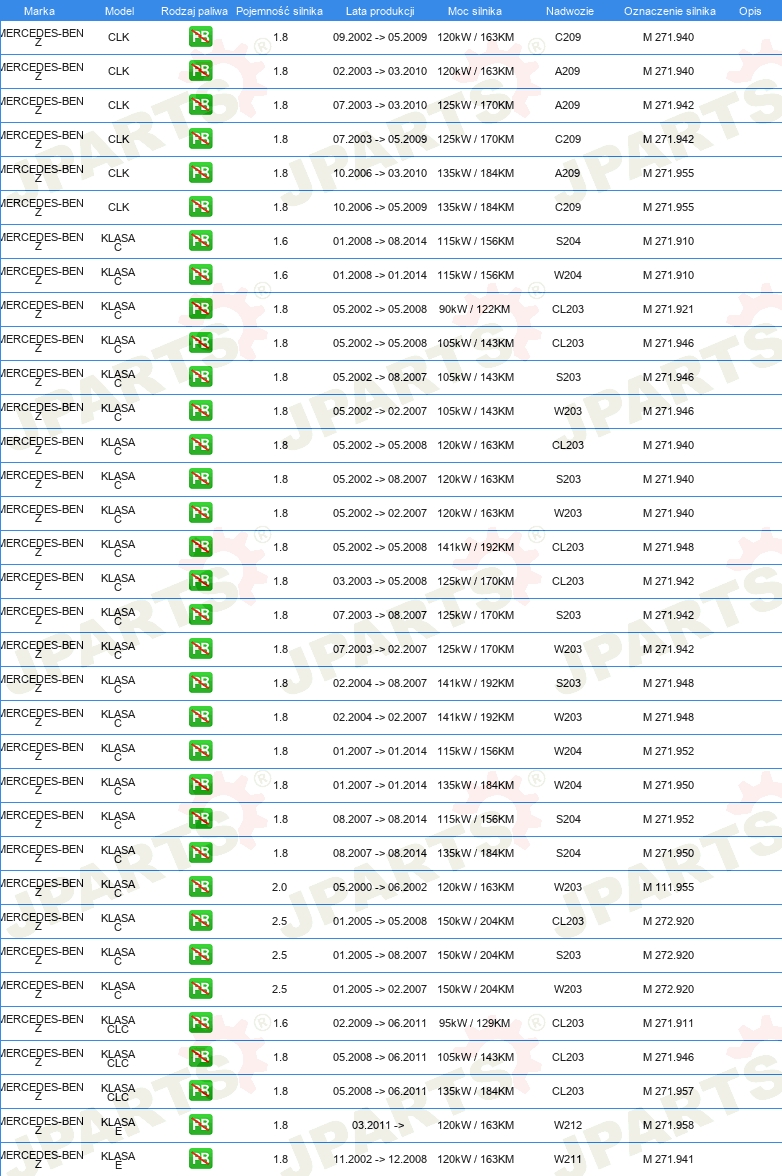Click the W212 body cell
Screen dimensions: 782x1176
568,1124
